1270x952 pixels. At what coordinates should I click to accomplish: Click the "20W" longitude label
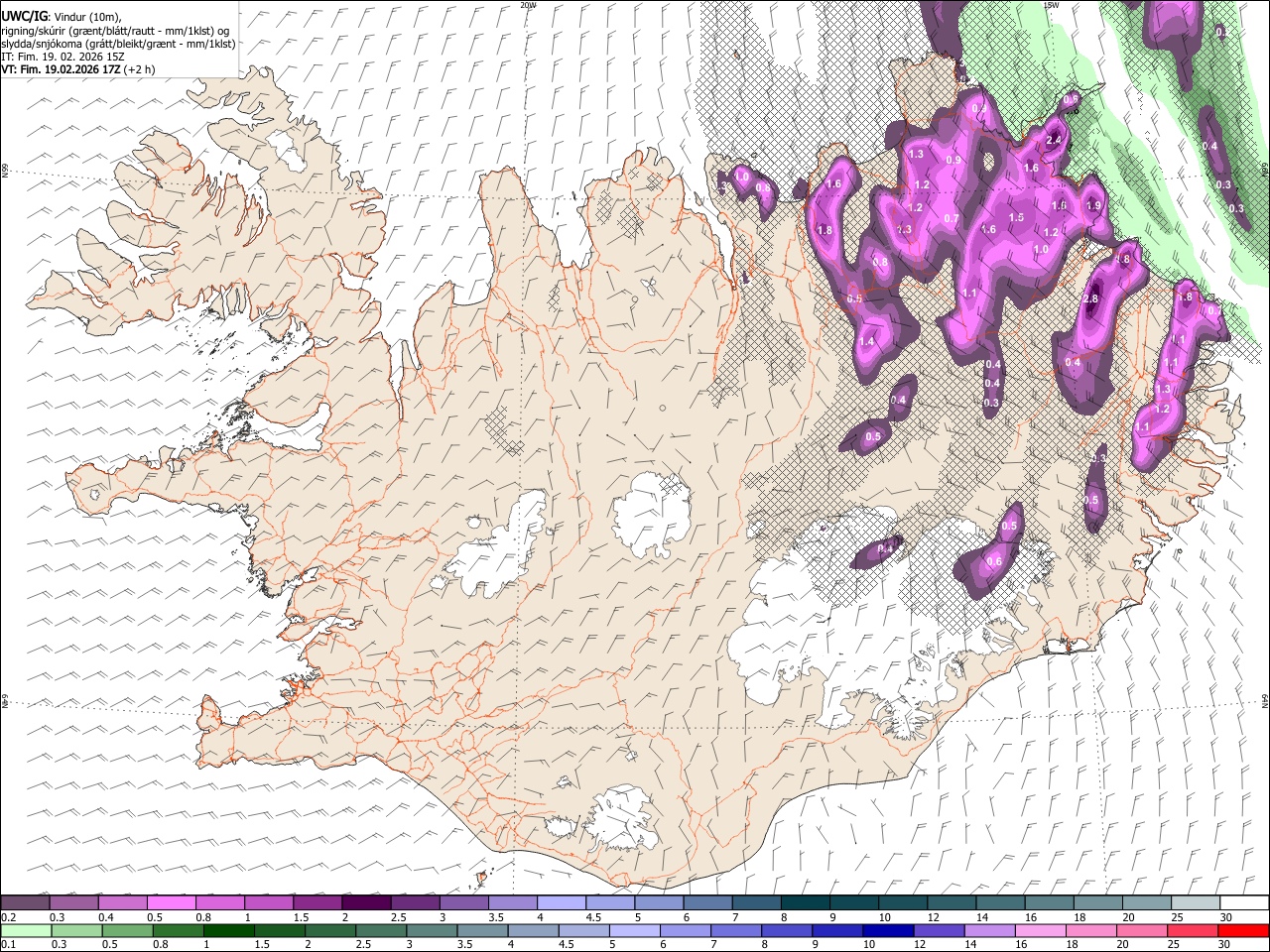pos(528,5)
